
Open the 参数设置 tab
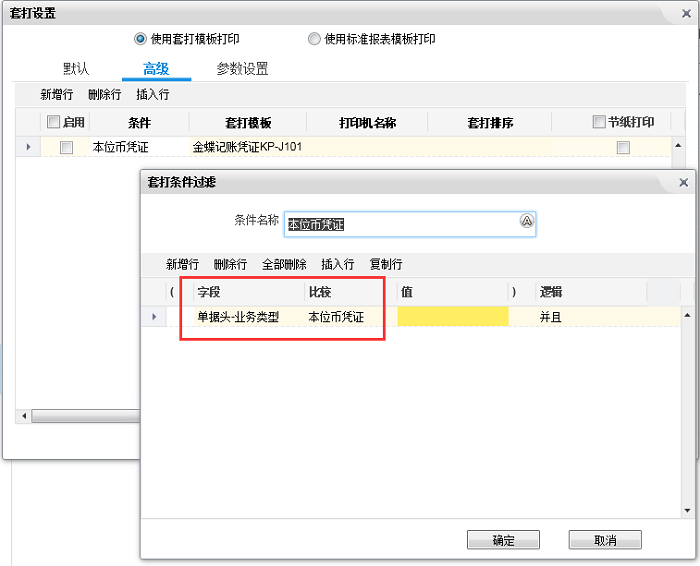[242, 69]
